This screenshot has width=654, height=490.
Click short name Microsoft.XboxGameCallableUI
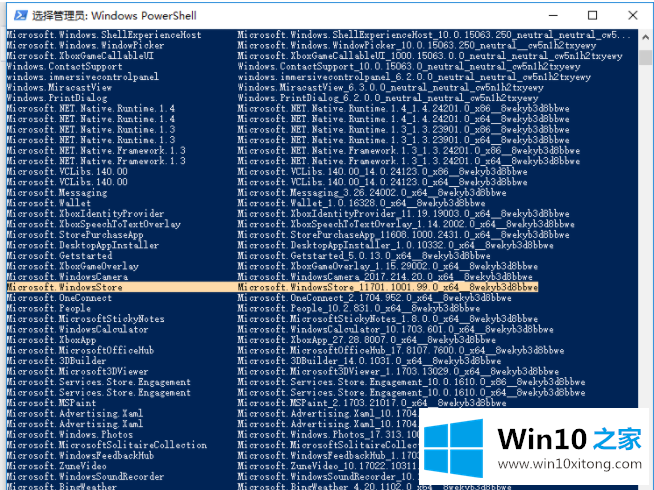point(80,56)
